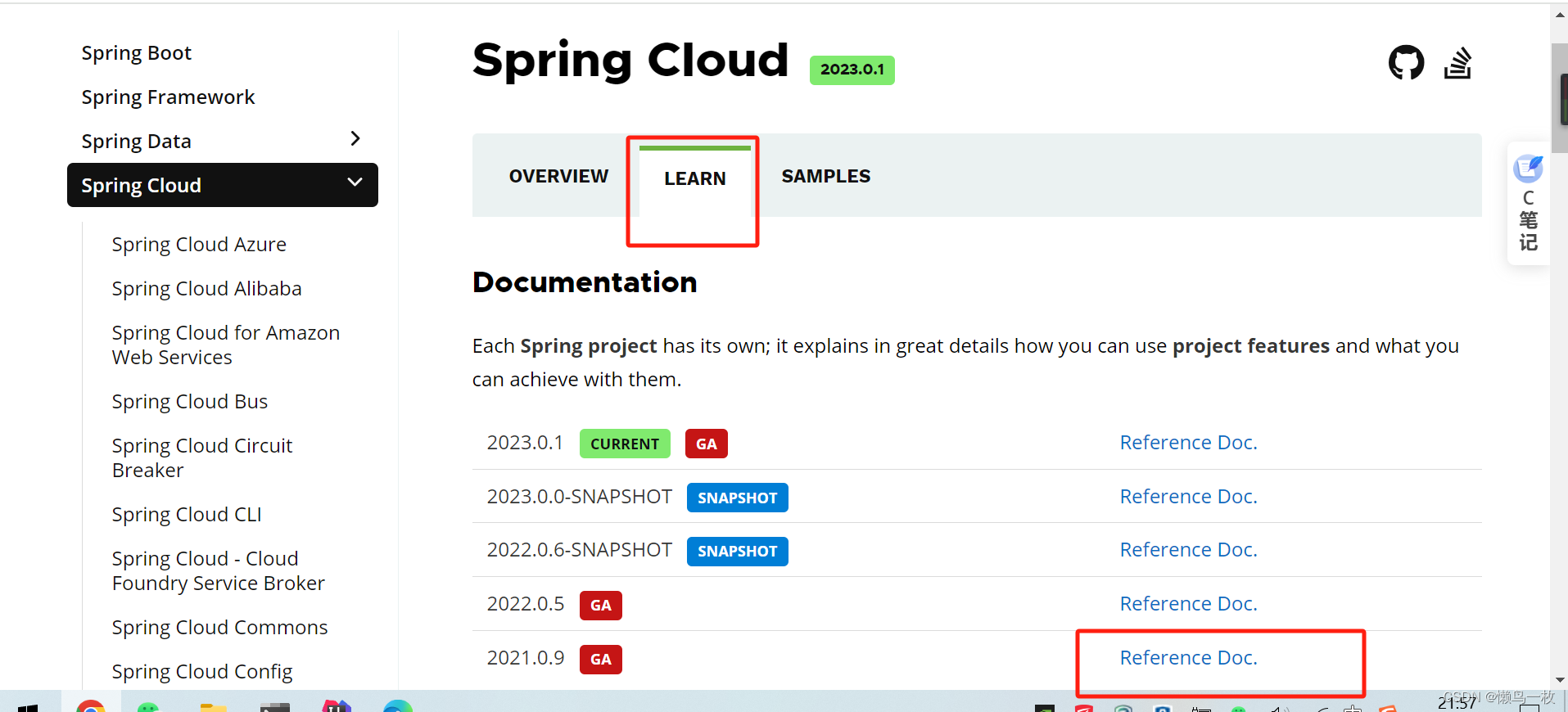Select Spring Data in the sidebar

point(136,142)
